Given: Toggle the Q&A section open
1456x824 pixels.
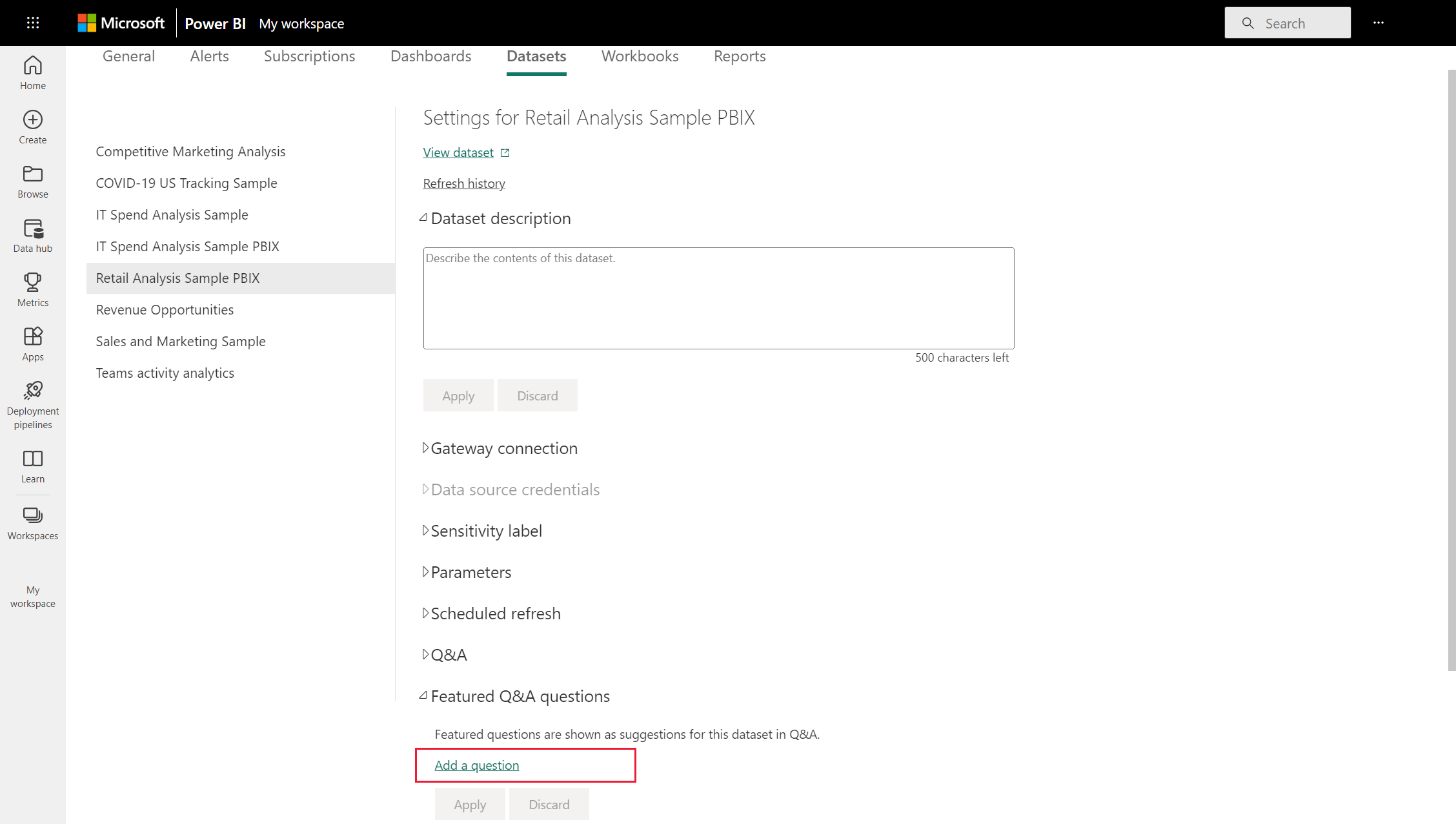Looking at the screenshot, I should click(425, 654).
